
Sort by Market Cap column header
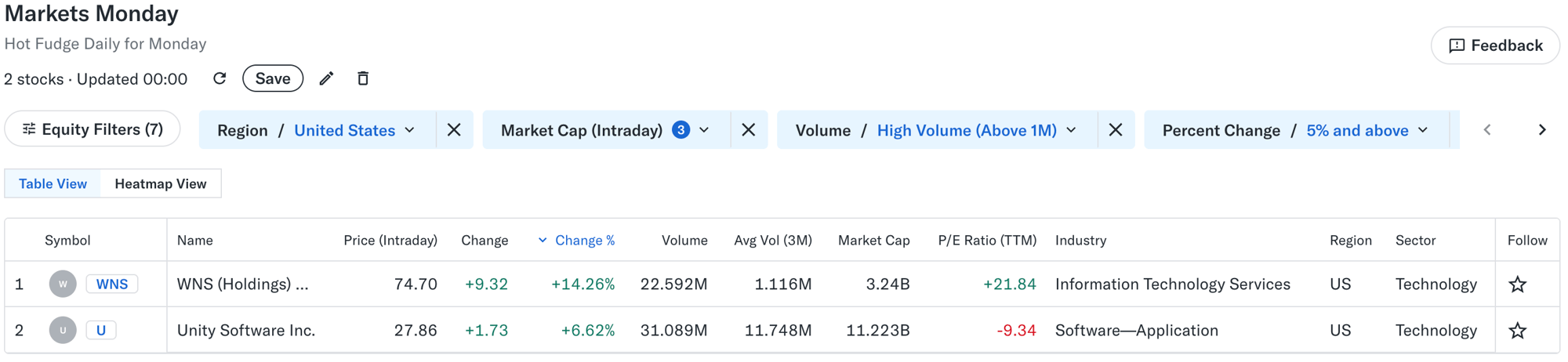click(x=874, y=241)
